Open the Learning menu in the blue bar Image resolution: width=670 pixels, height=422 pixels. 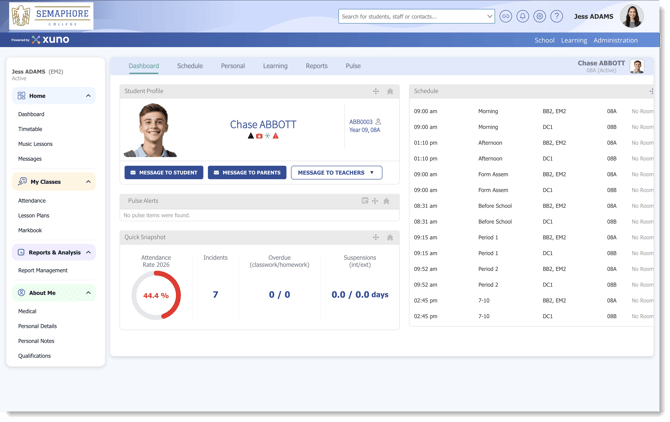click(574, 40)
